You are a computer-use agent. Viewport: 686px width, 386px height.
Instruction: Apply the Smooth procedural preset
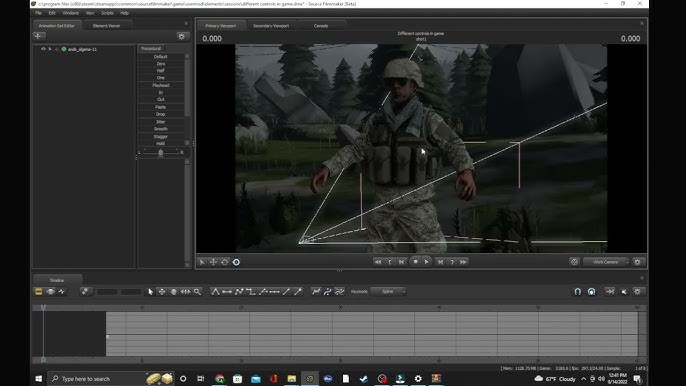tap(161, 129)
